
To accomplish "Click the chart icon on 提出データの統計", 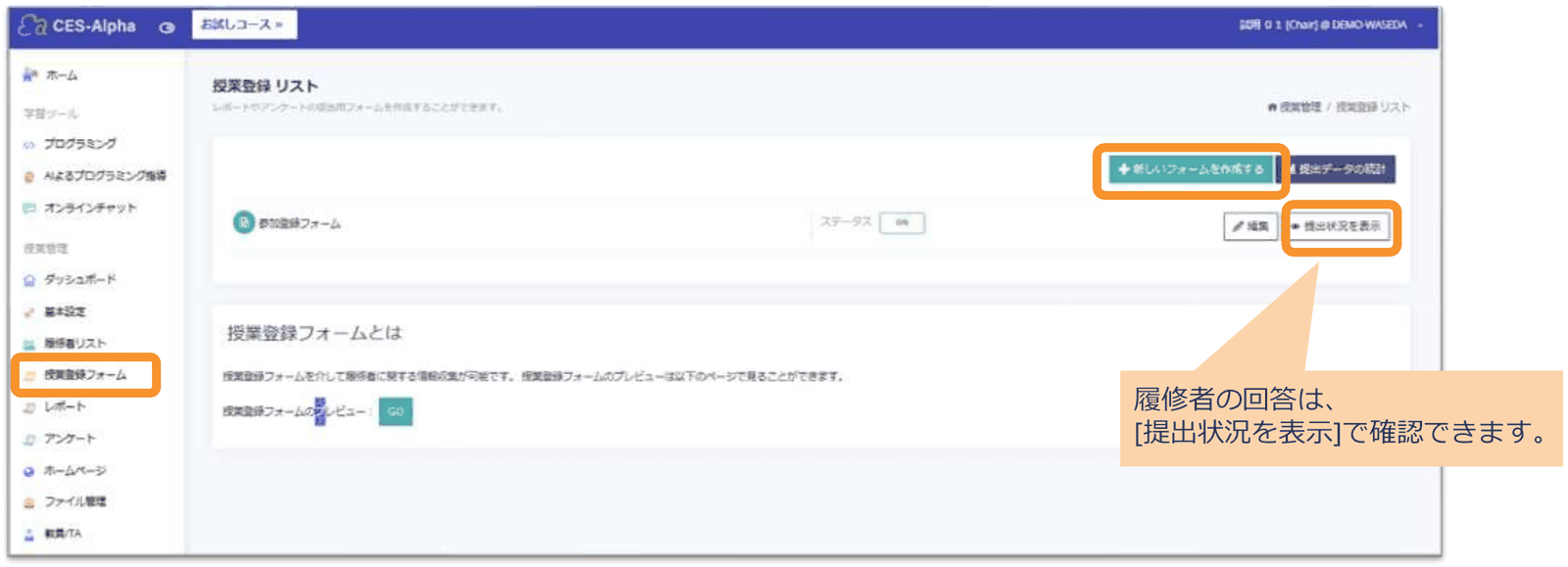I will click(1293, 169).
